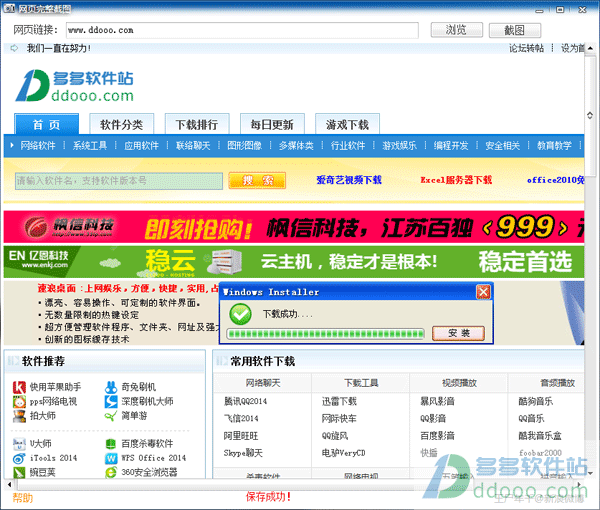Click the green download progress bar
Screen dimensions: 600x510
(x=326, y=334)
